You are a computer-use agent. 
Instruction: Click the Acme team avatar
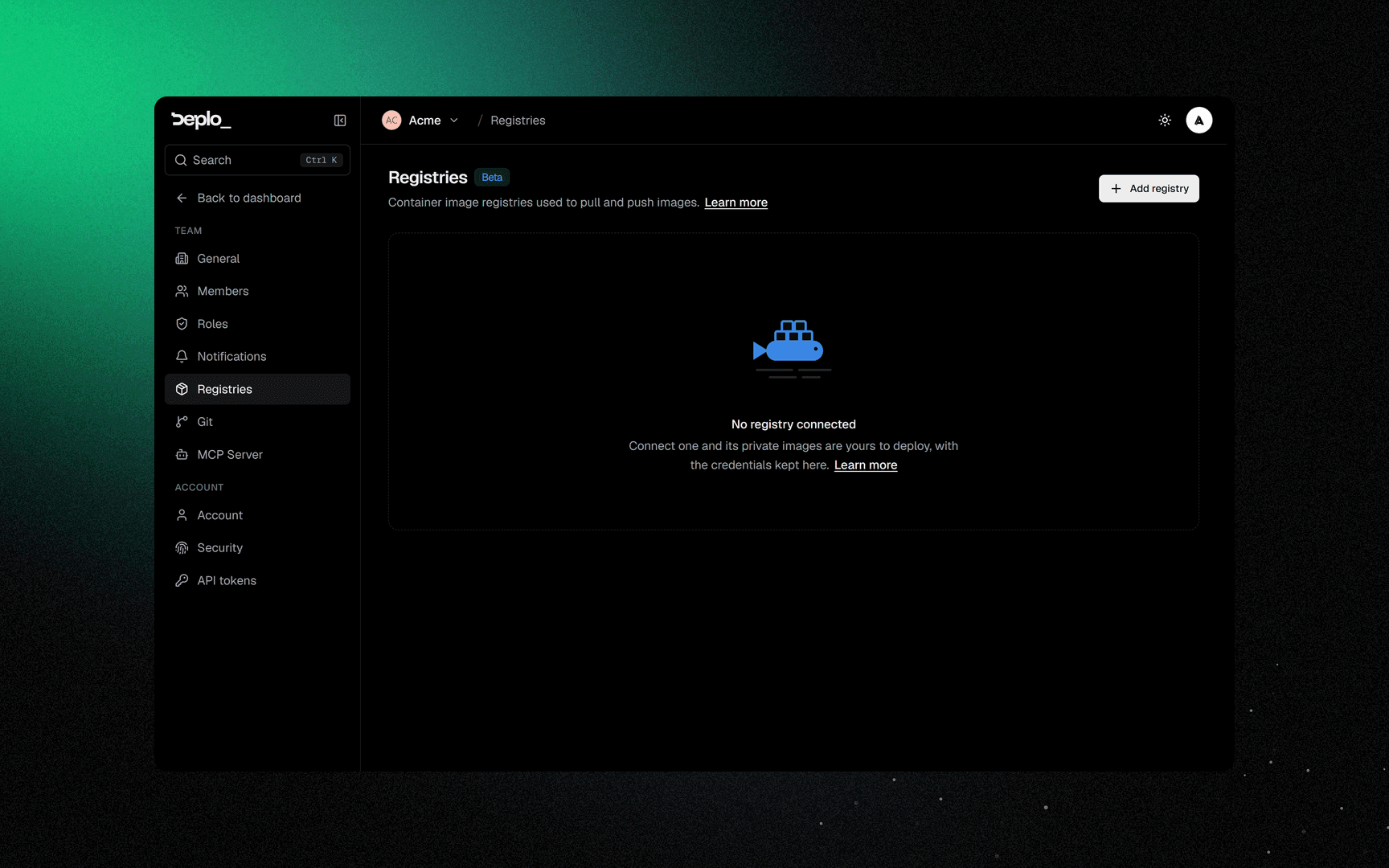pos(391,121)
